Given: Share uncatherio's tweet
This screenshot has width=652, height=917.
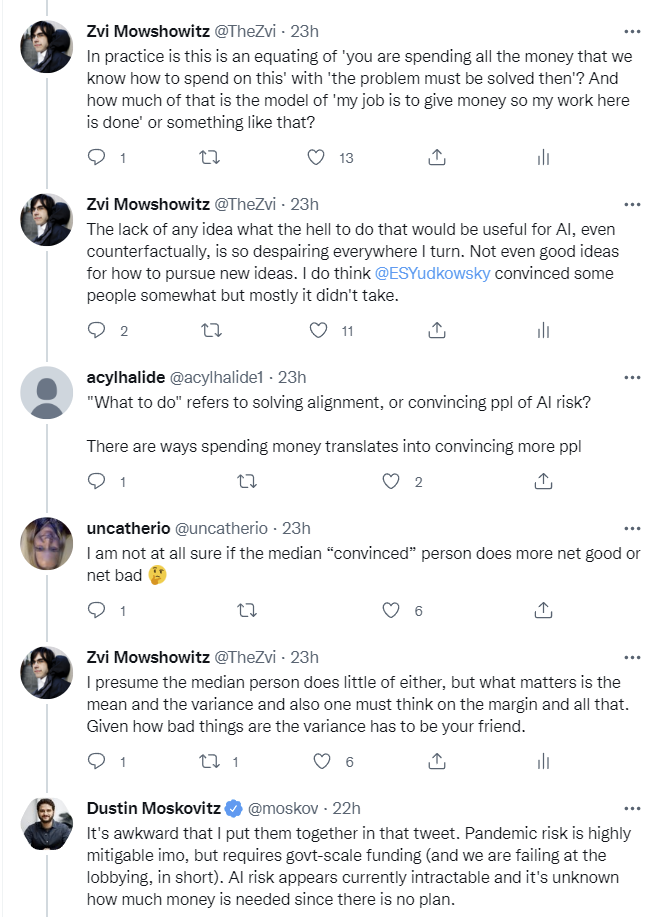Looking at the screenshot, I should click(x=543, y=609).
